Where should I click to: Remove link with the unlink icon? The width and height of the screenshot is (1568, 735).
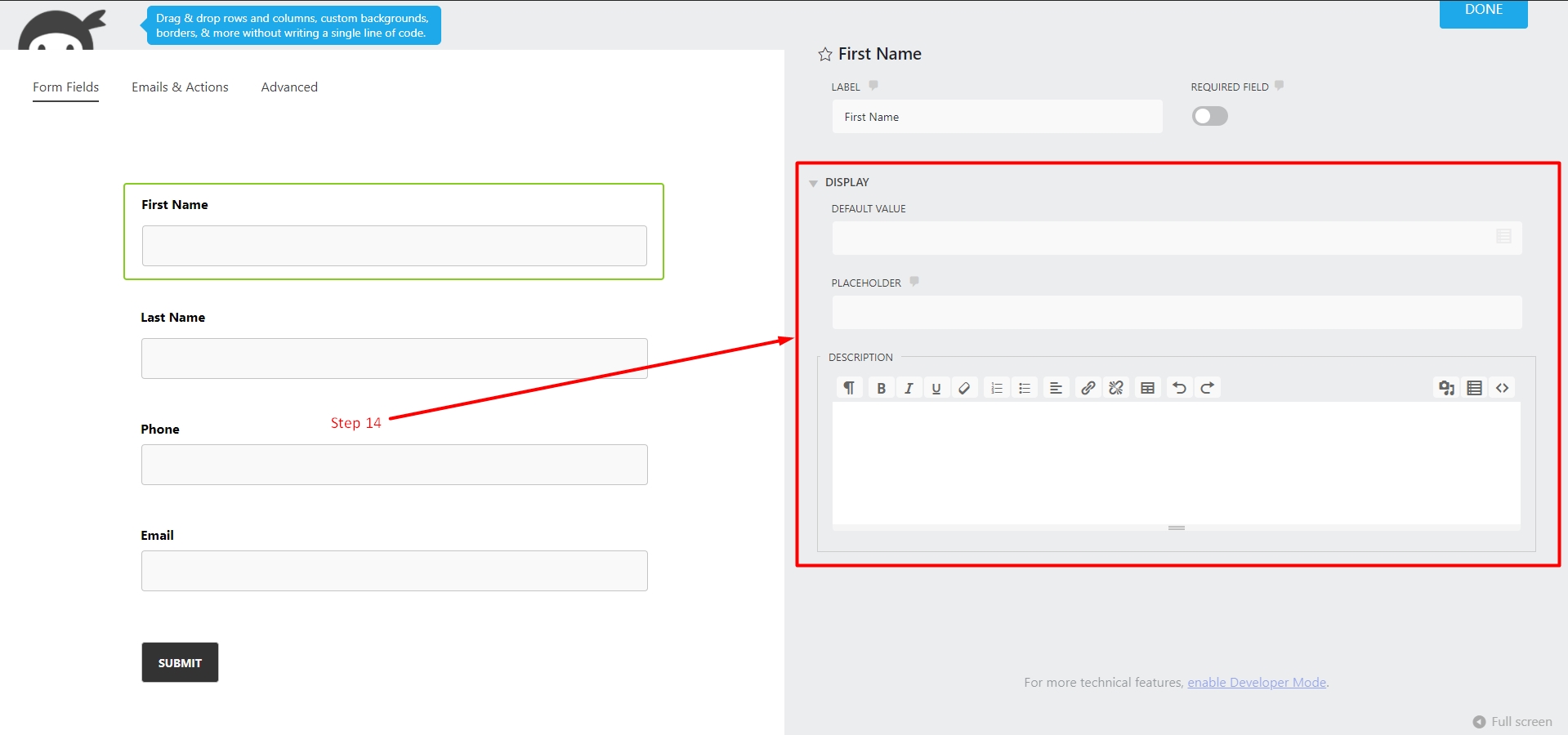pyautogui.click(x=1116, y=388)
